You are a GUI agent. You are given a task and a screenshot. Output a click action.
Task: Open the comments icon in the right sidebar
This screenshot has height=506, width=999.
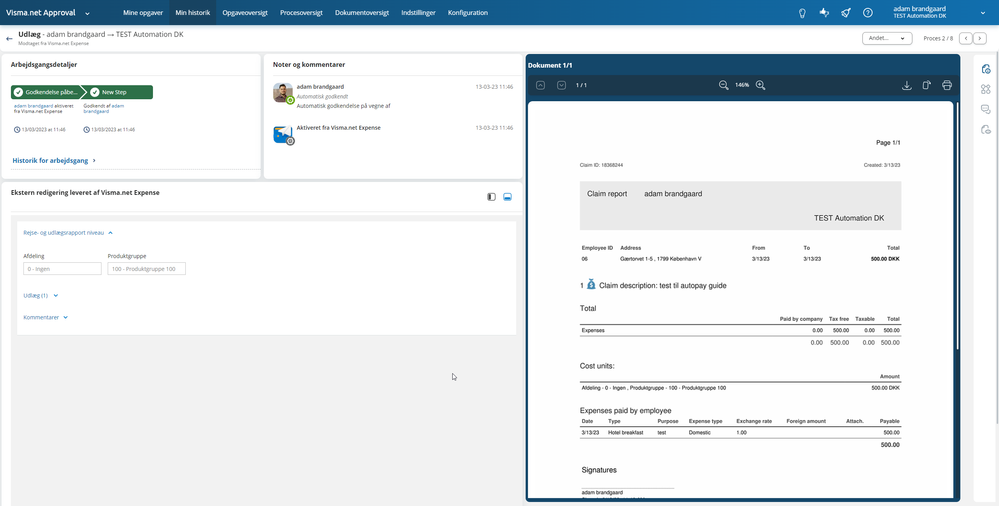986,110
